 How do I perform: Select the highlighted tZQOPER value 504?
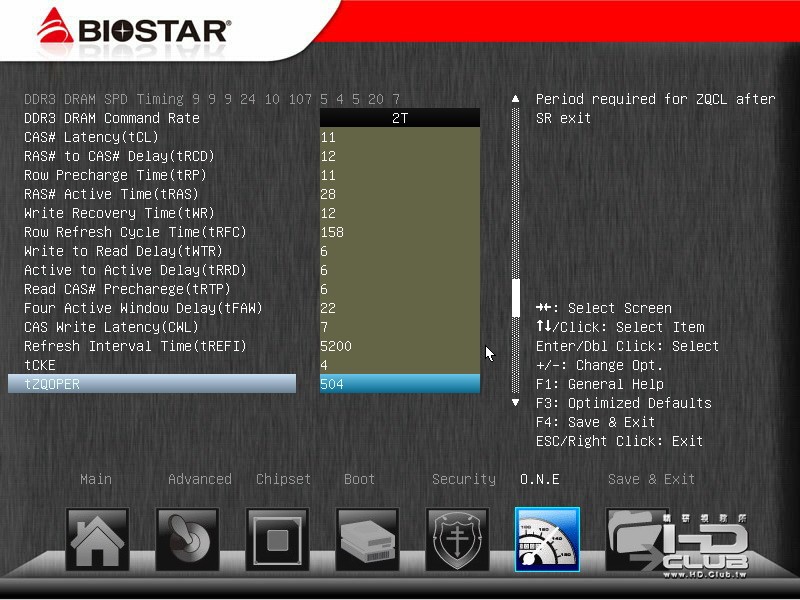click(400, 384)
